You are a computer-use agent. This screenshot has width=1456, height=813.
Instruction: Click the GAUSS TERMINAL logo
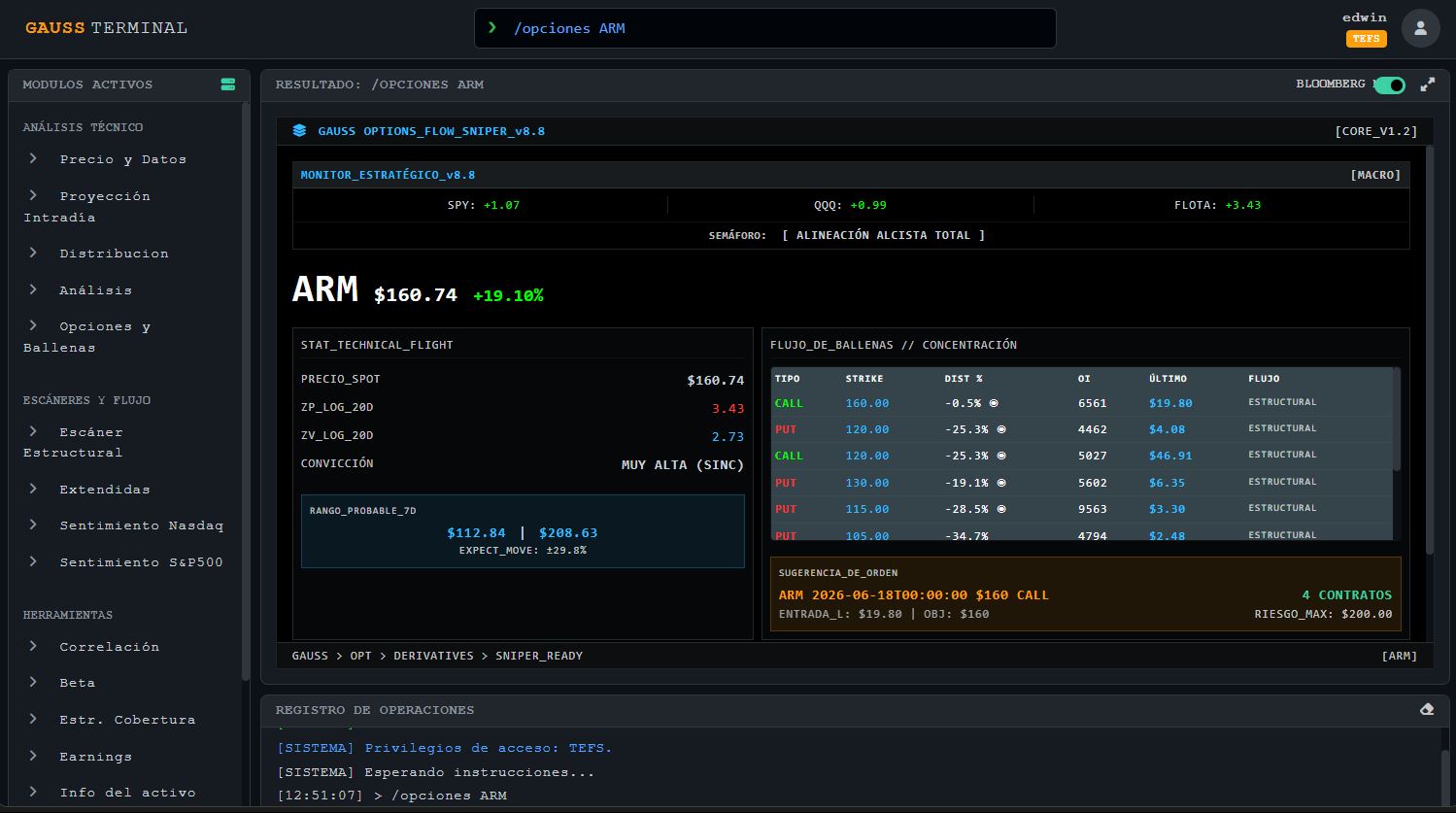pyautogui.click(x=106, y=28)
